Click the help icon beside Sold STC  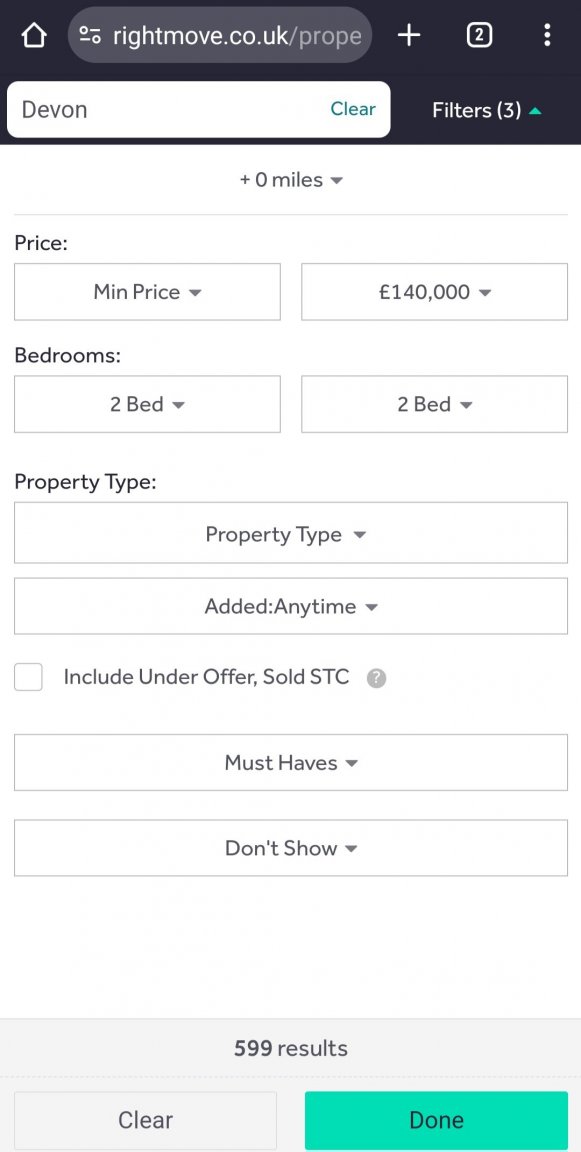click(x=376, y=678)
